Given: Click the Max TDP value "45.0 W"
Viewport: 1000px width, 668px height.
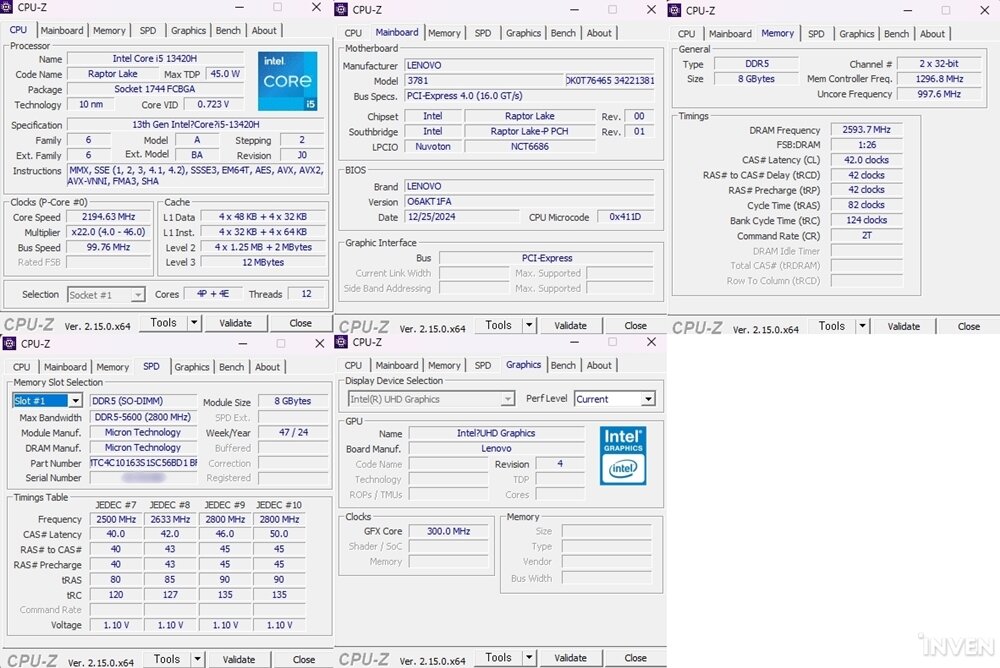Looking at the screenshot, I should [x=225, y=74].
